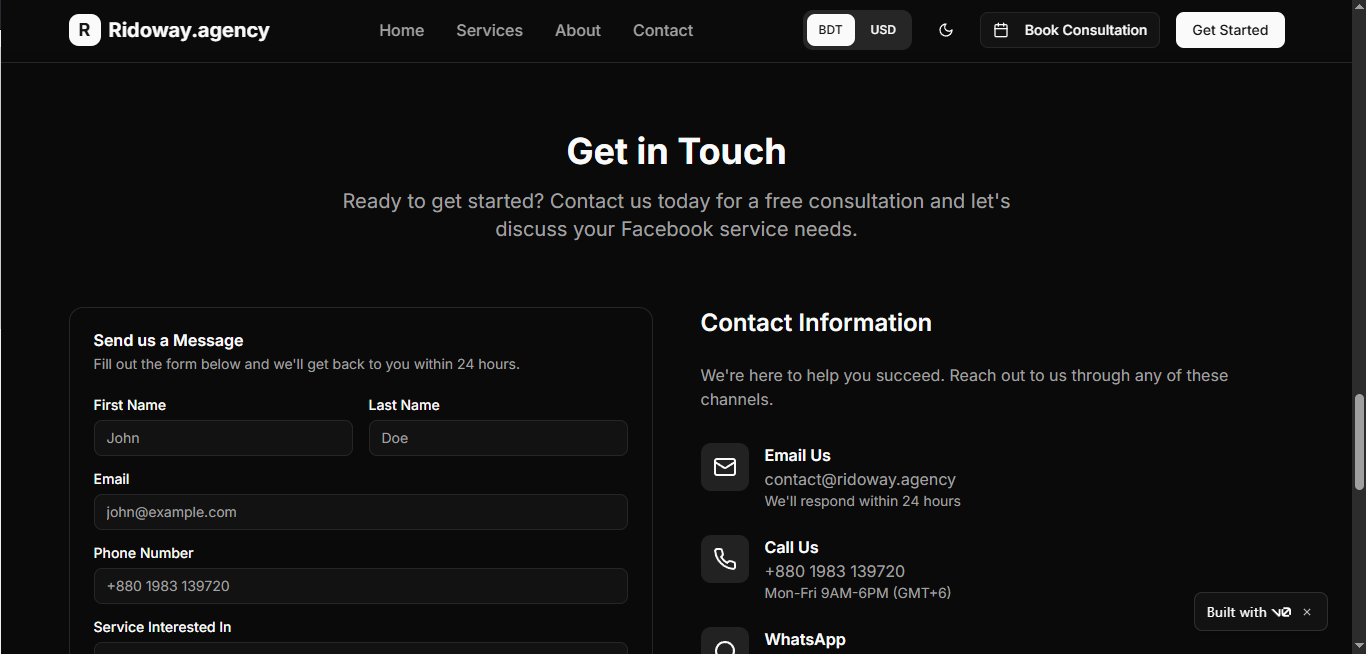
Task: Go to Home in navigation
Action: pos(402,31)
